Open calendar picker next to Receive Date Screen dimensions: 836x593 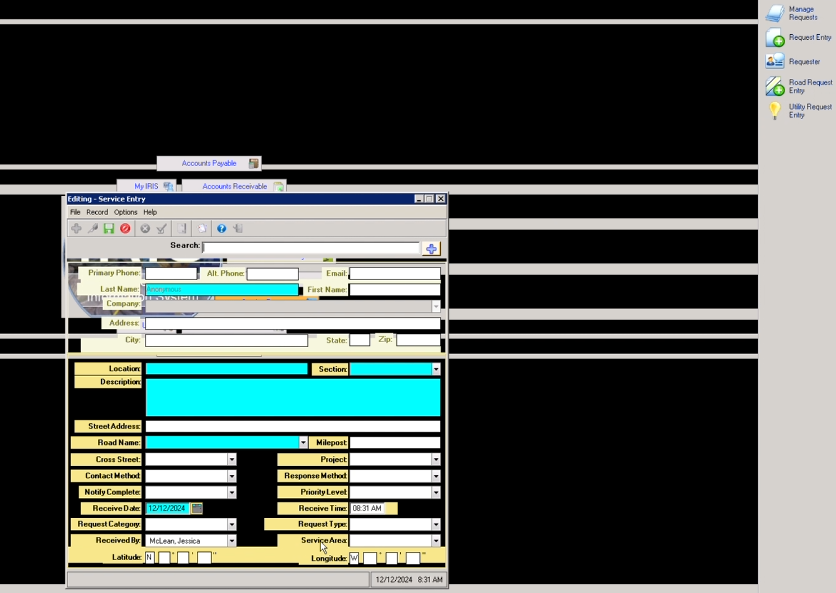pyautogui.click(x=197, y=508)
